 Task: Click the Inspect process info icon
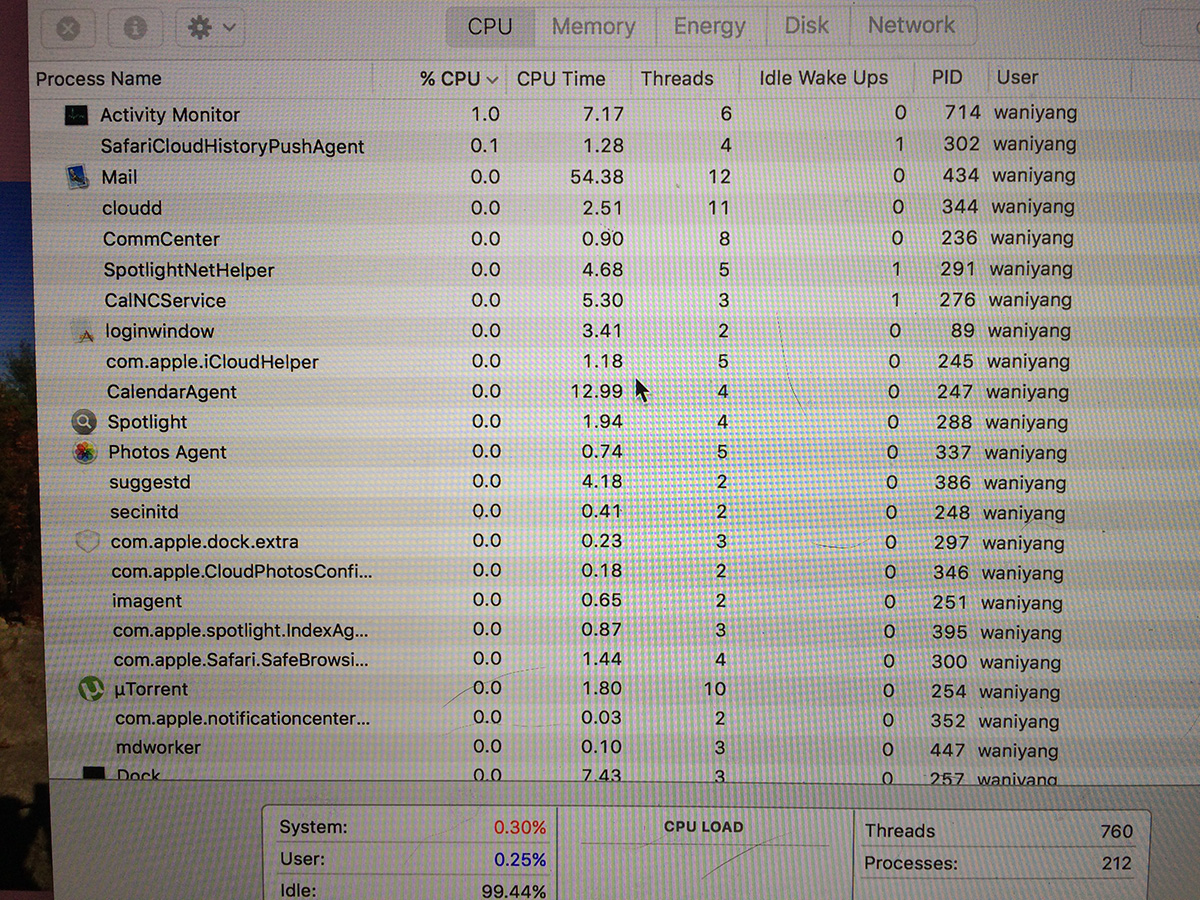tap(133, 28)
